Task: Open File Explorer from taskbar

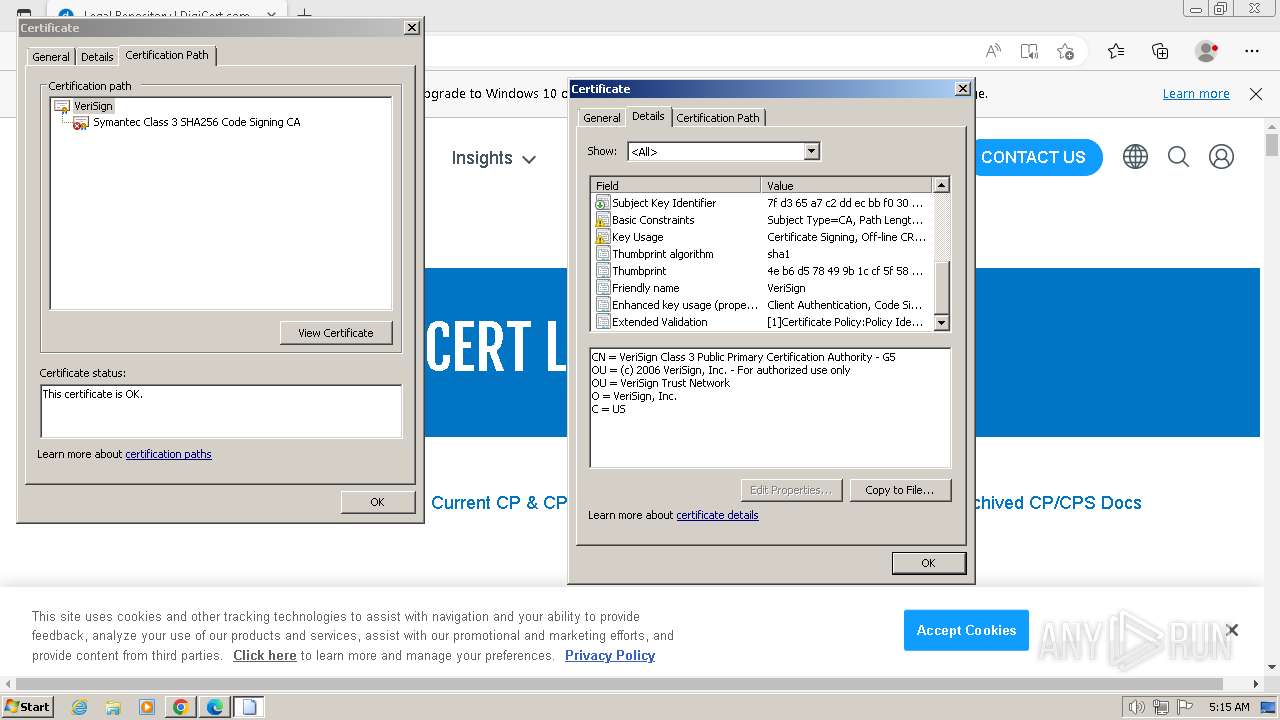Action: (x=113, y=707)
